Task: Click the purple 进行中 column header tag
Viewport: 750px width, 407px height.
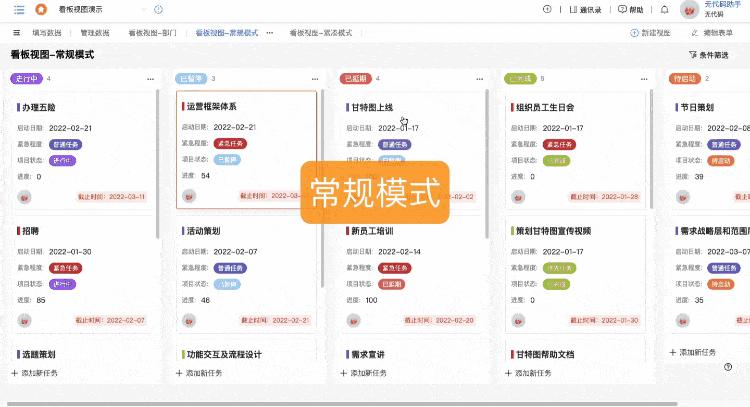Action: [26, 78]
